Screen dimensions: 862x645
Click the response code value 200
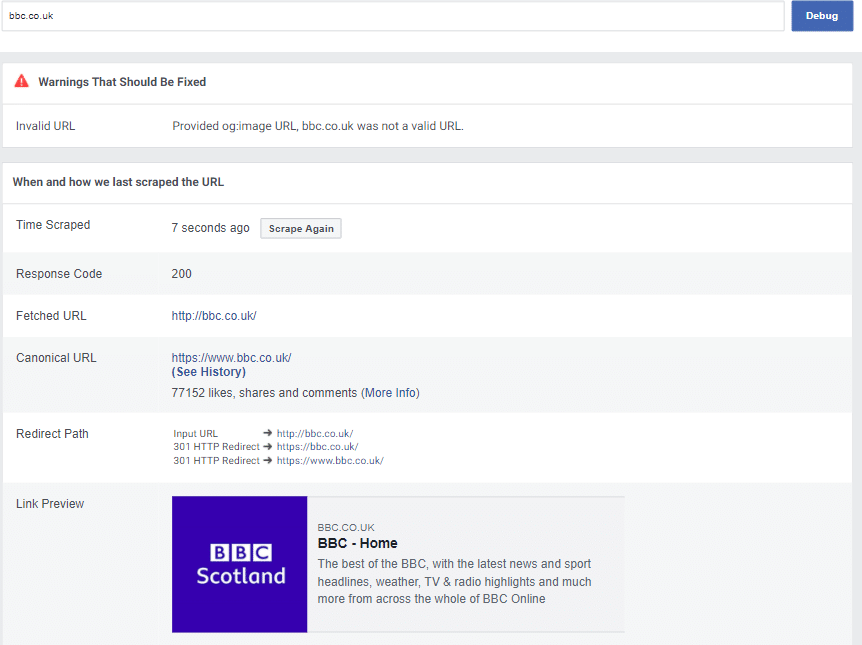[181, 274]
